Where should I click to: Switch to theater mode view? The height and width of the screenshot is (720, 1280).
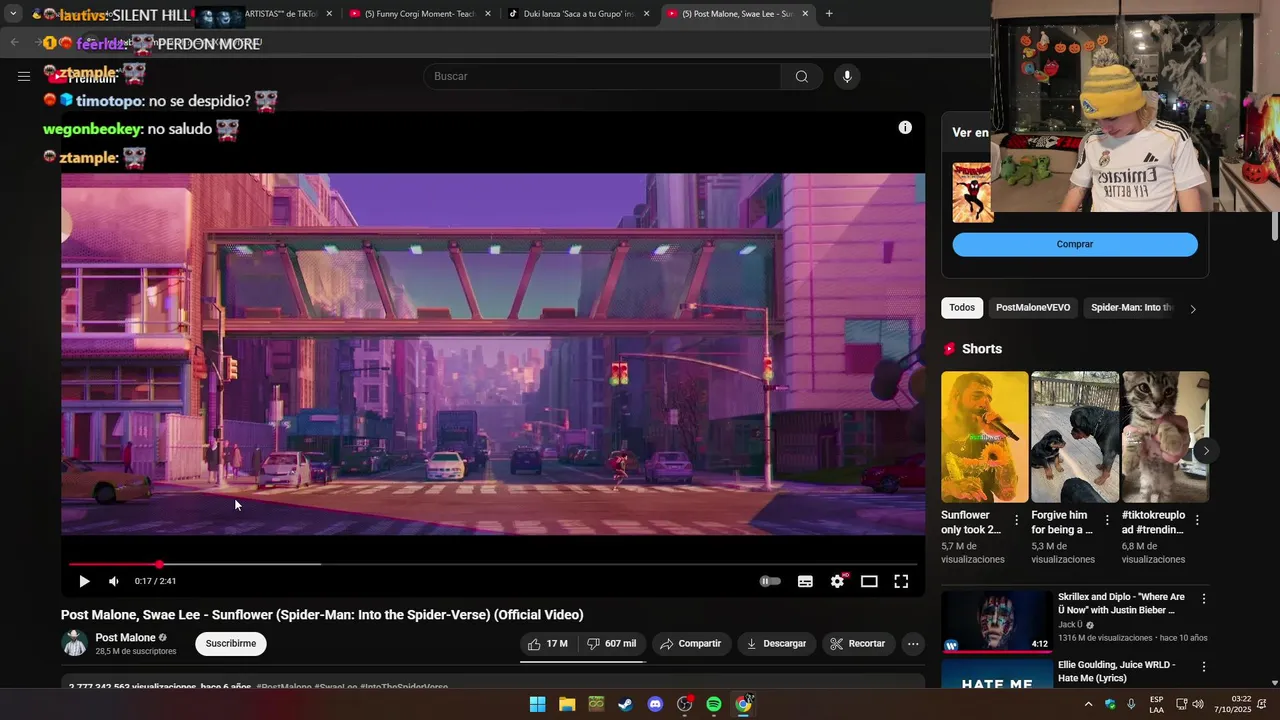[x=869, y=581]
